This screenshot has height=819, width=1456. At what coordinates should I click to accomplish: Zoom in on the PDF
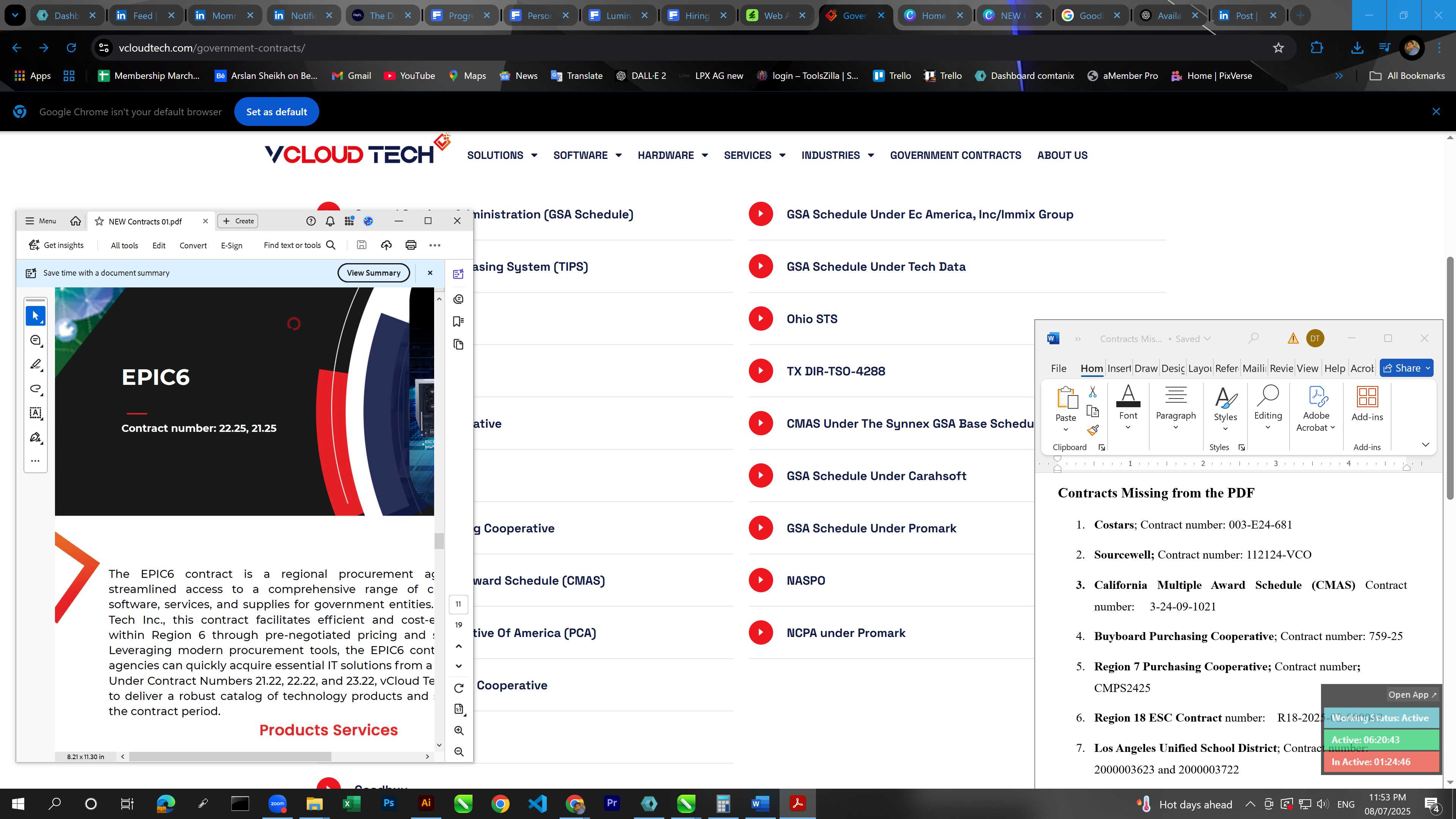pyautogui.click(x=459, y=731)
